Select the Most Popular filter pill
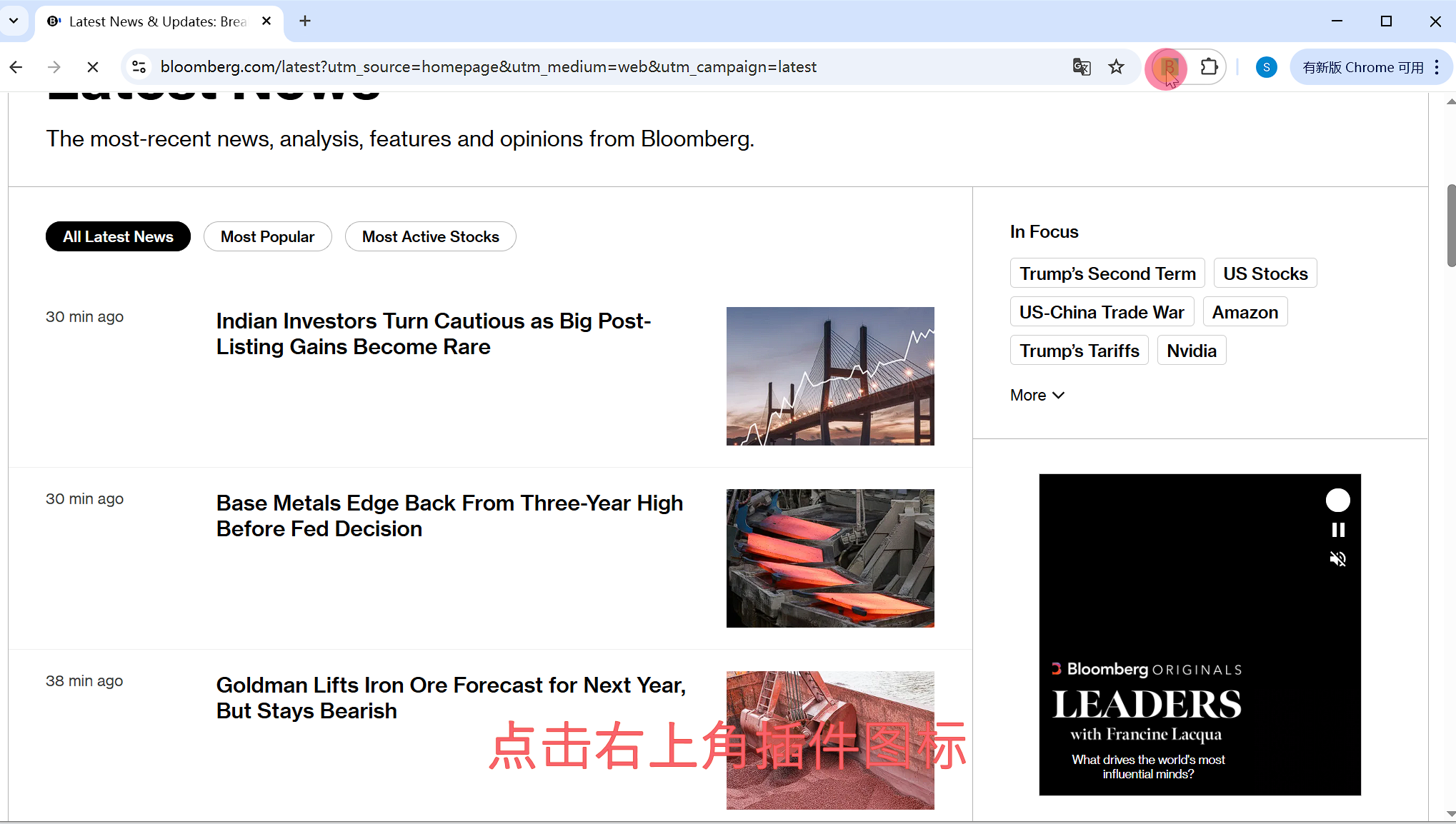The image size is (1456, 824). coord(267,237)
